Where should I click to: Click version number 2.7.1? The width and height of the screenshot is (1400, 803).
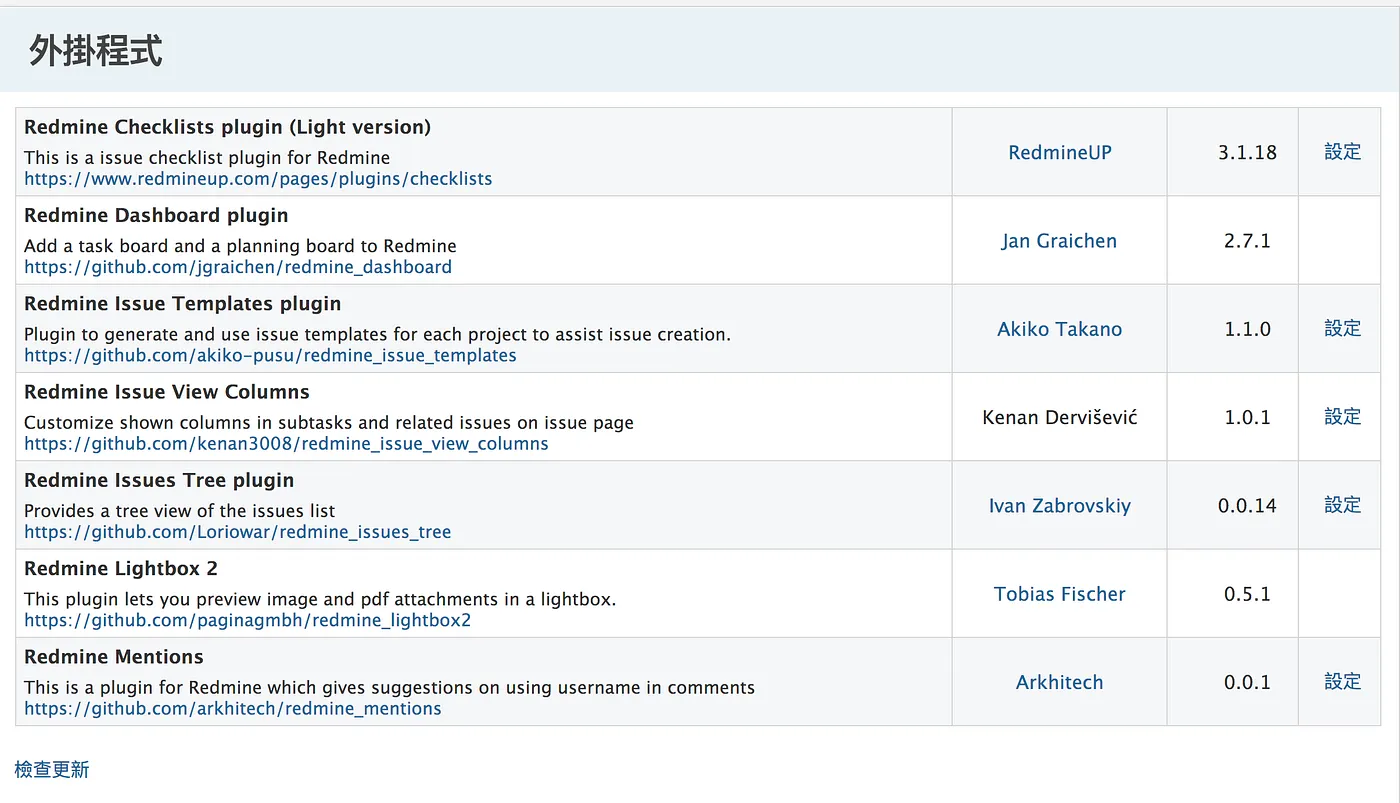[1247, 241]
